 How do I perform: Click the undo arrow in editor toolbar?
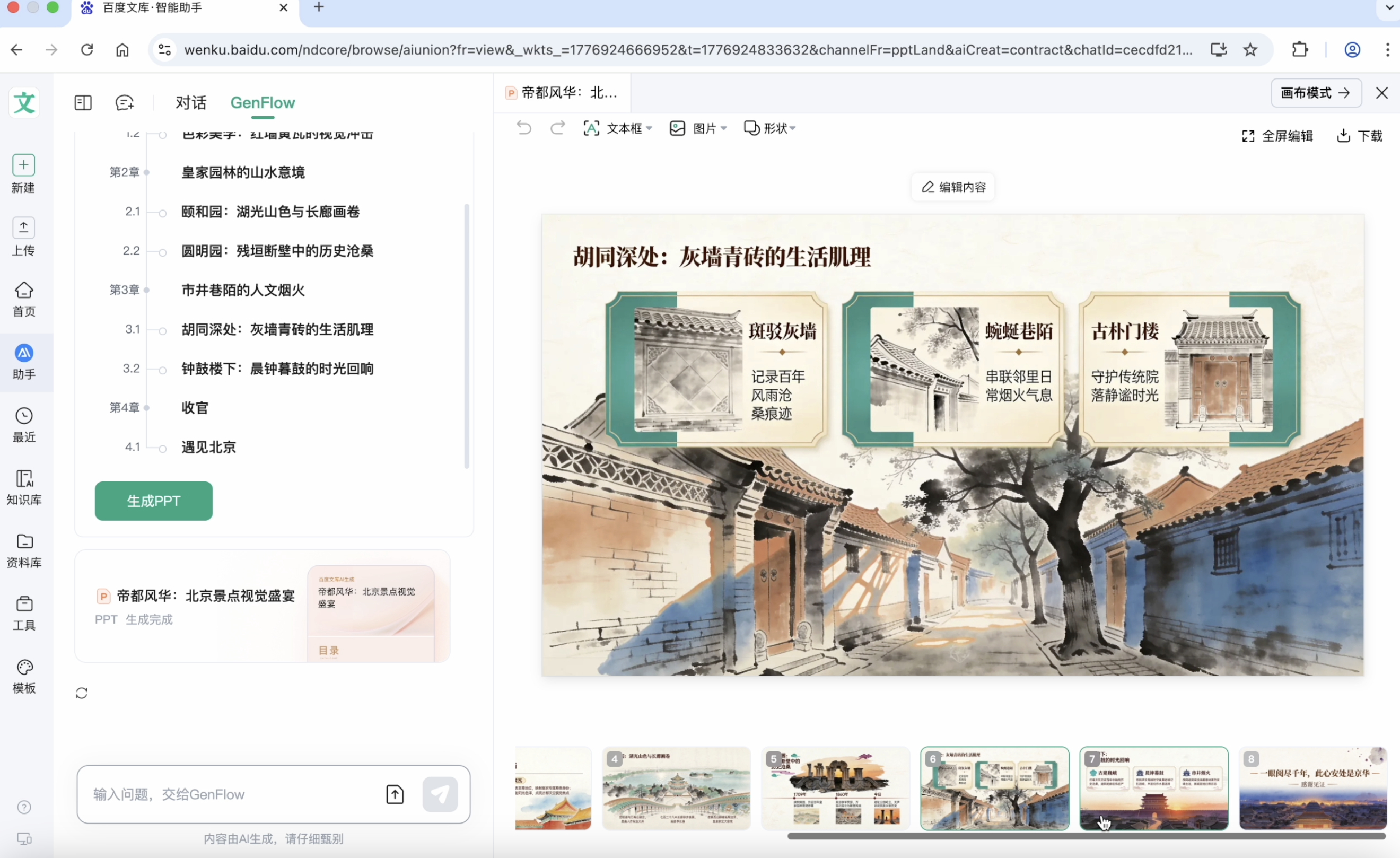pos(524,128)
